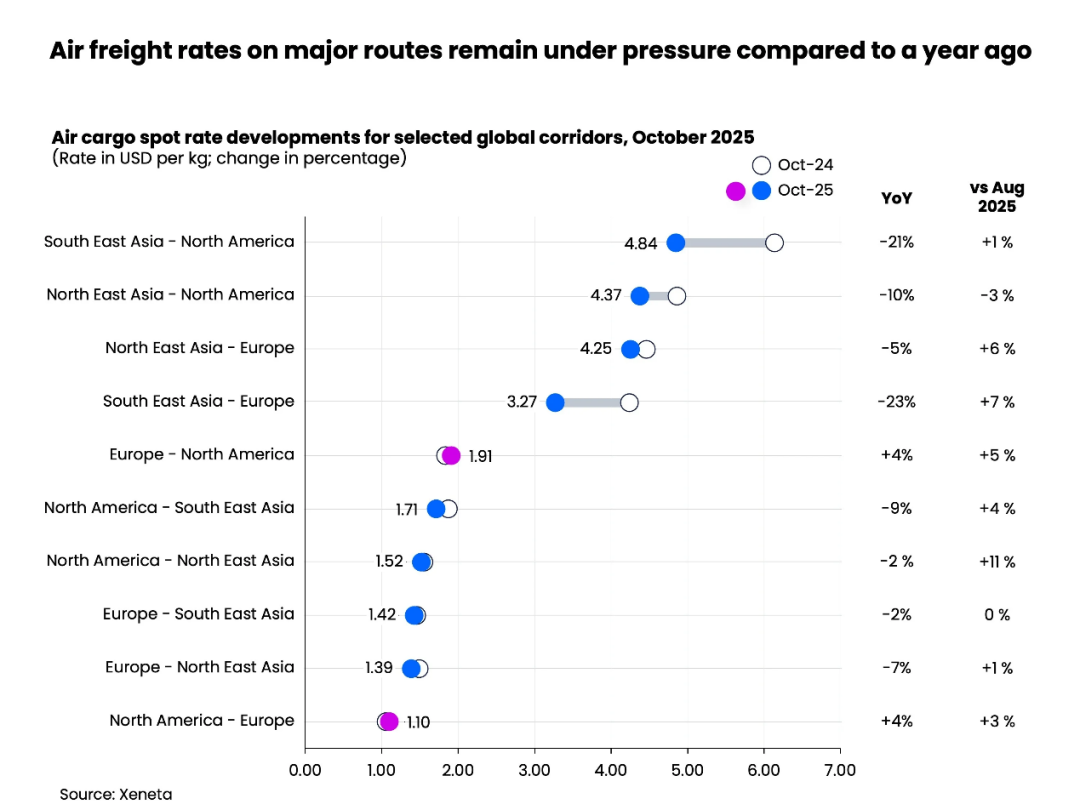The image size is (1080, 810).
Task: Click the -23% YoY value
Action: click(x=896, y=402)
